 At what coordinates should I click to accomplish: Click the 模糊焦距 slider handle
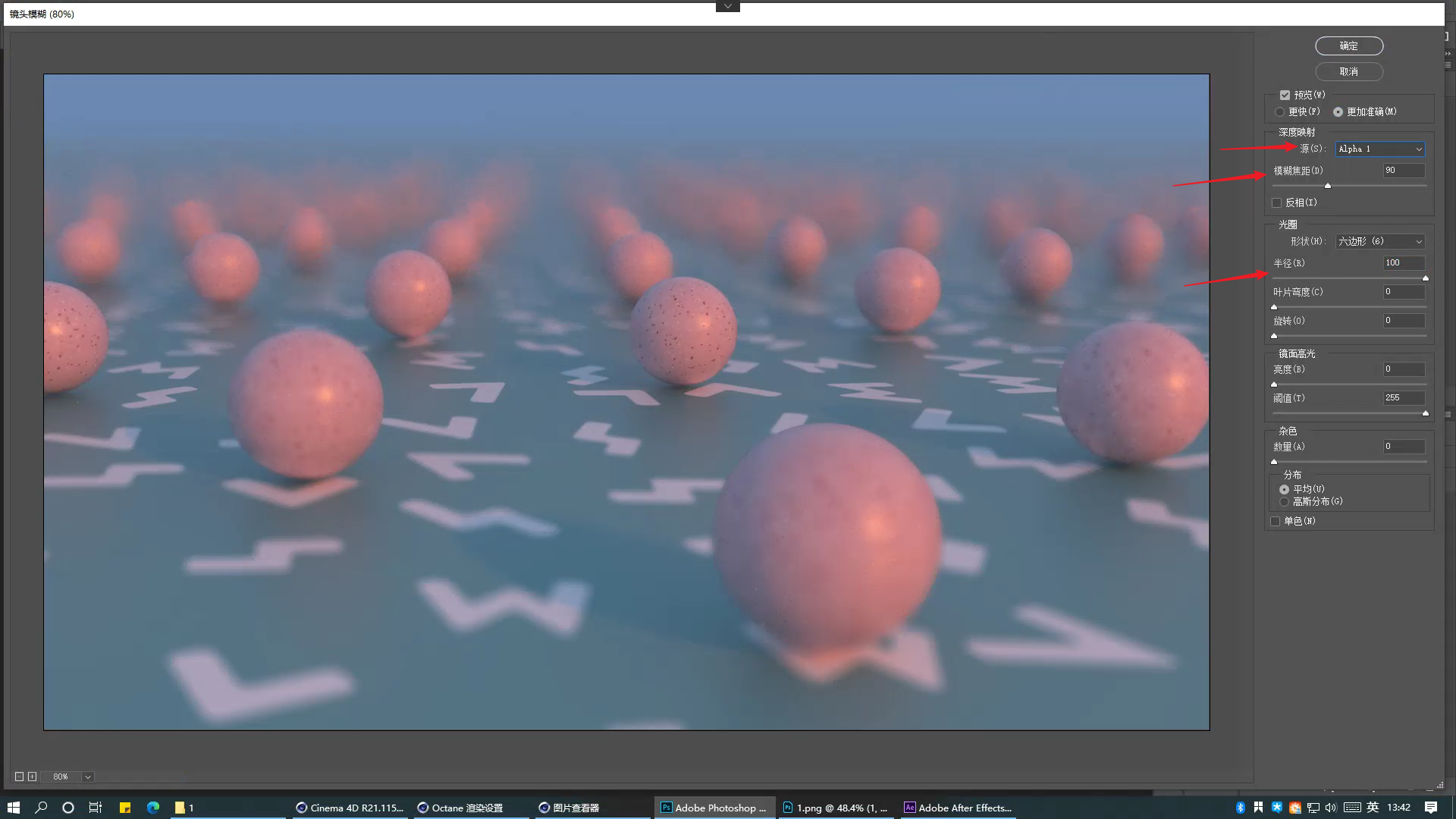click(x=1328, y=186)
